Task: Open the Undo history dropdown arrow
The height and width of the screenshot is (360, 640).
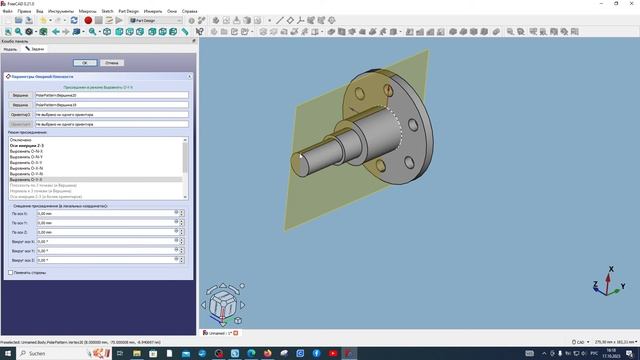Action: [51, 20]
